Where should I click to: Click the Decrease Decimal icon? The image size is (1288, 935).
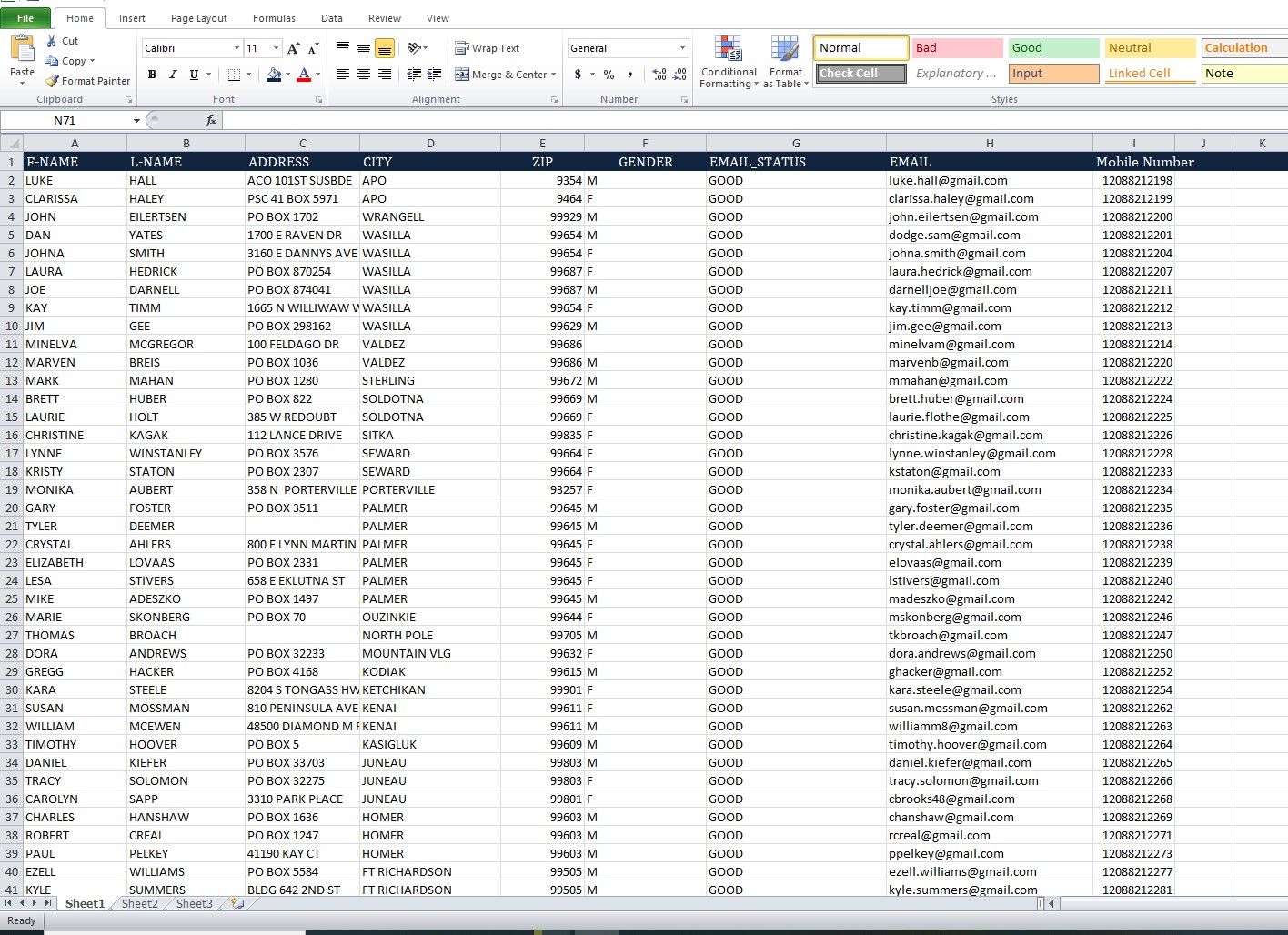pyautogui.click(x=680, y=75)
